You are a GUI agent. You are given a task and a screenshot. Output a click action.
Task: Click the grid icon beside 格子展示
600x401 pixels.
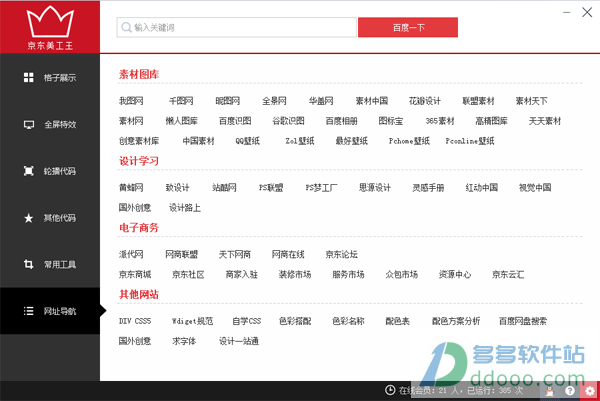pyautogui.click(x=29, y=78)
